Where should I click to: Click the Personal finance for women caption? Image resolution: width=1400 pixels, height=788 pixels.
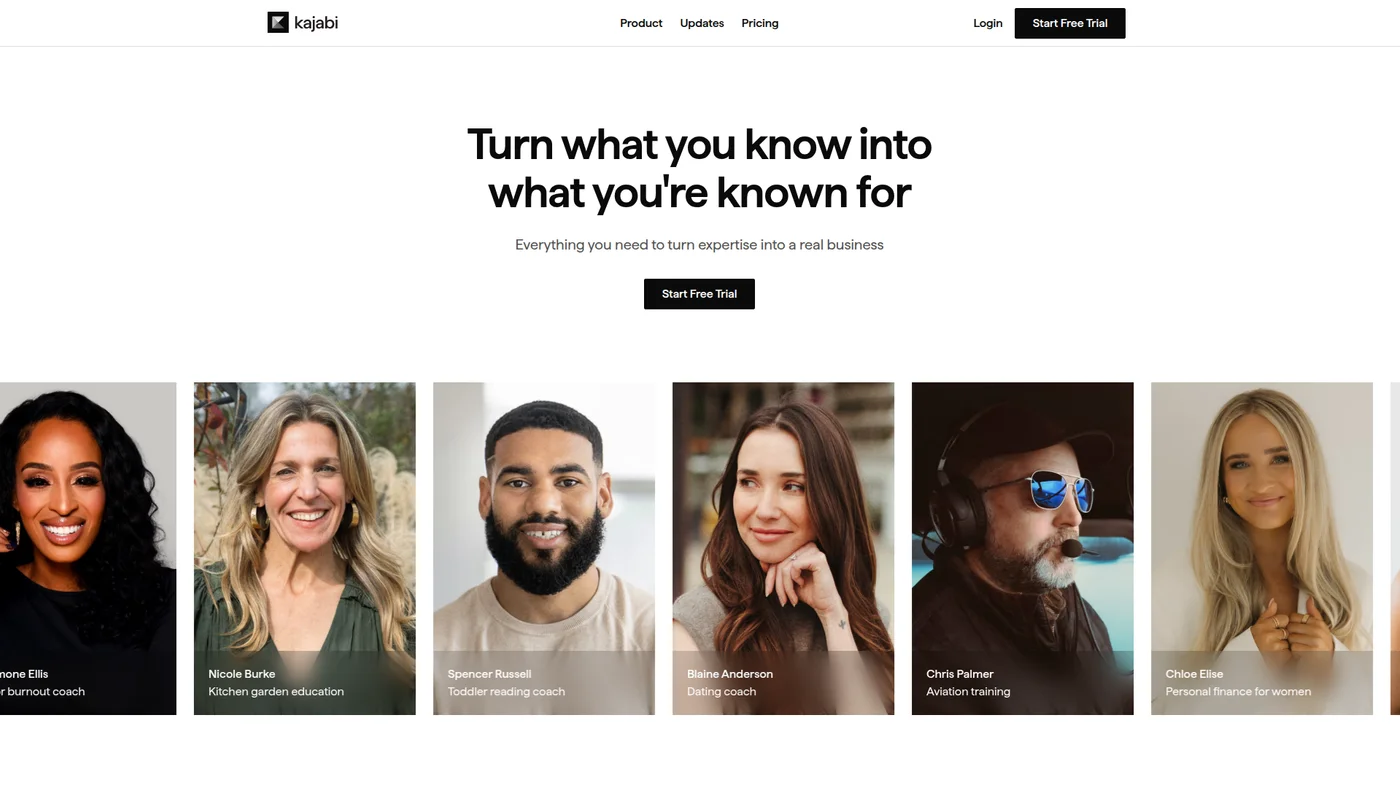click(x=1238, y=692)
